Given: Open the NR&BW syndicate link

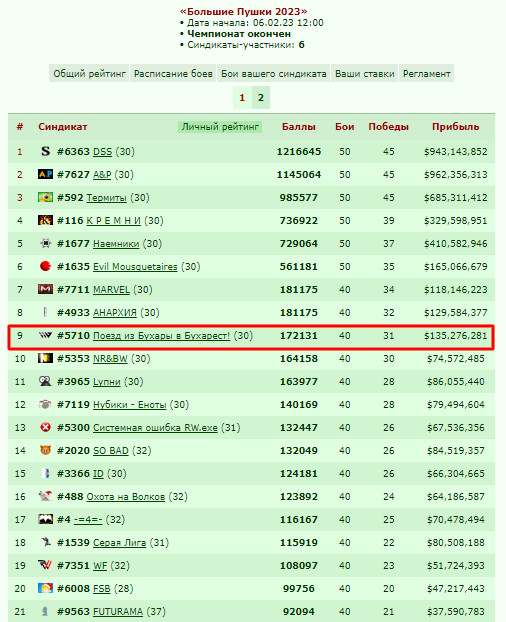Looking at the screenshot, I should click(110, 359).
